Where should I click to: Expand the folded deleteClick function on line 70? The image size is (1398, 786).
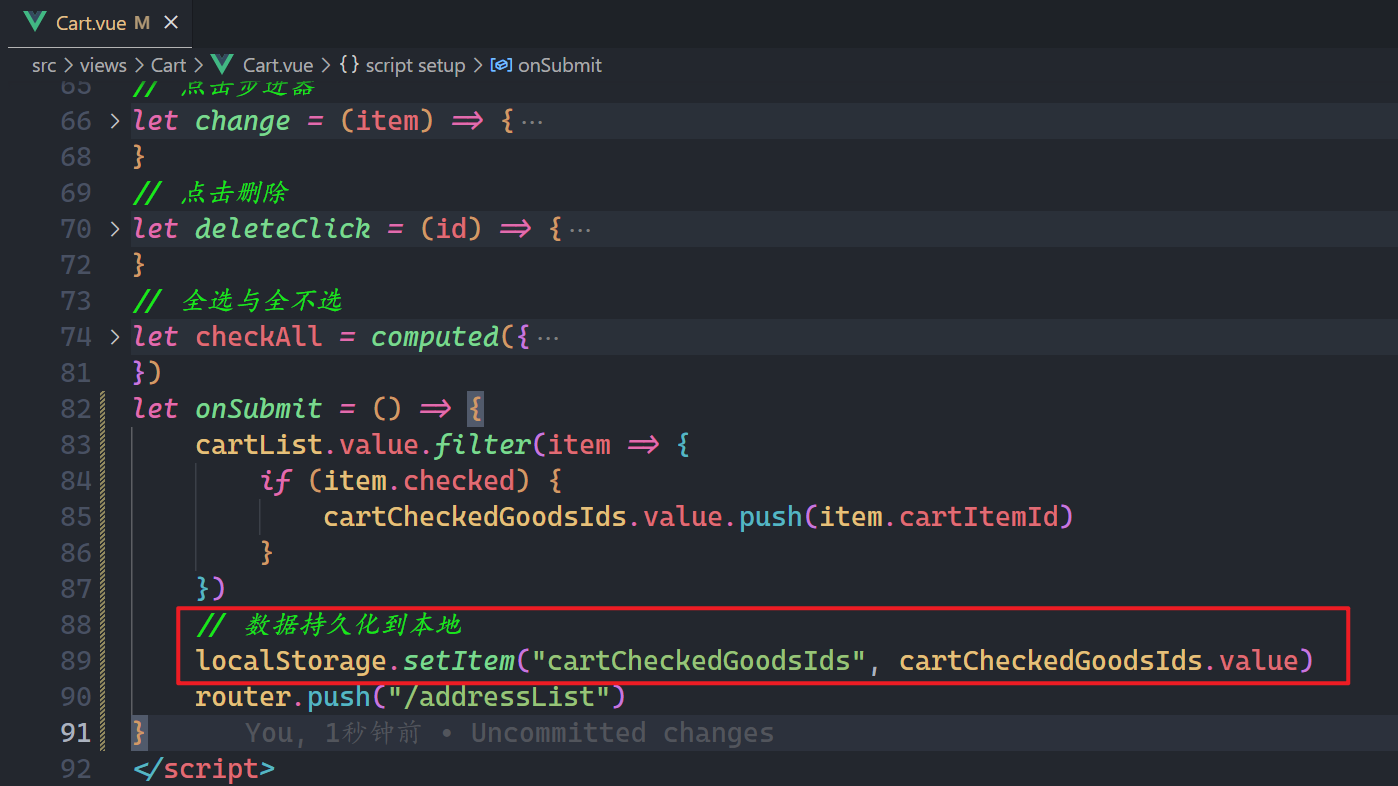pos(115,229)
